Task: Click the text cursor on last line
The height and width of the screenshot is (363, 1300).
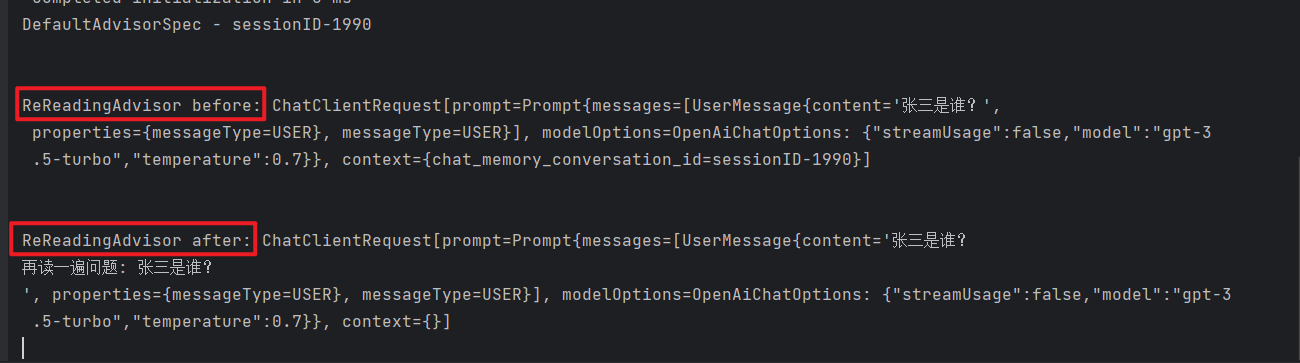Action: click(x=22, y=348)
